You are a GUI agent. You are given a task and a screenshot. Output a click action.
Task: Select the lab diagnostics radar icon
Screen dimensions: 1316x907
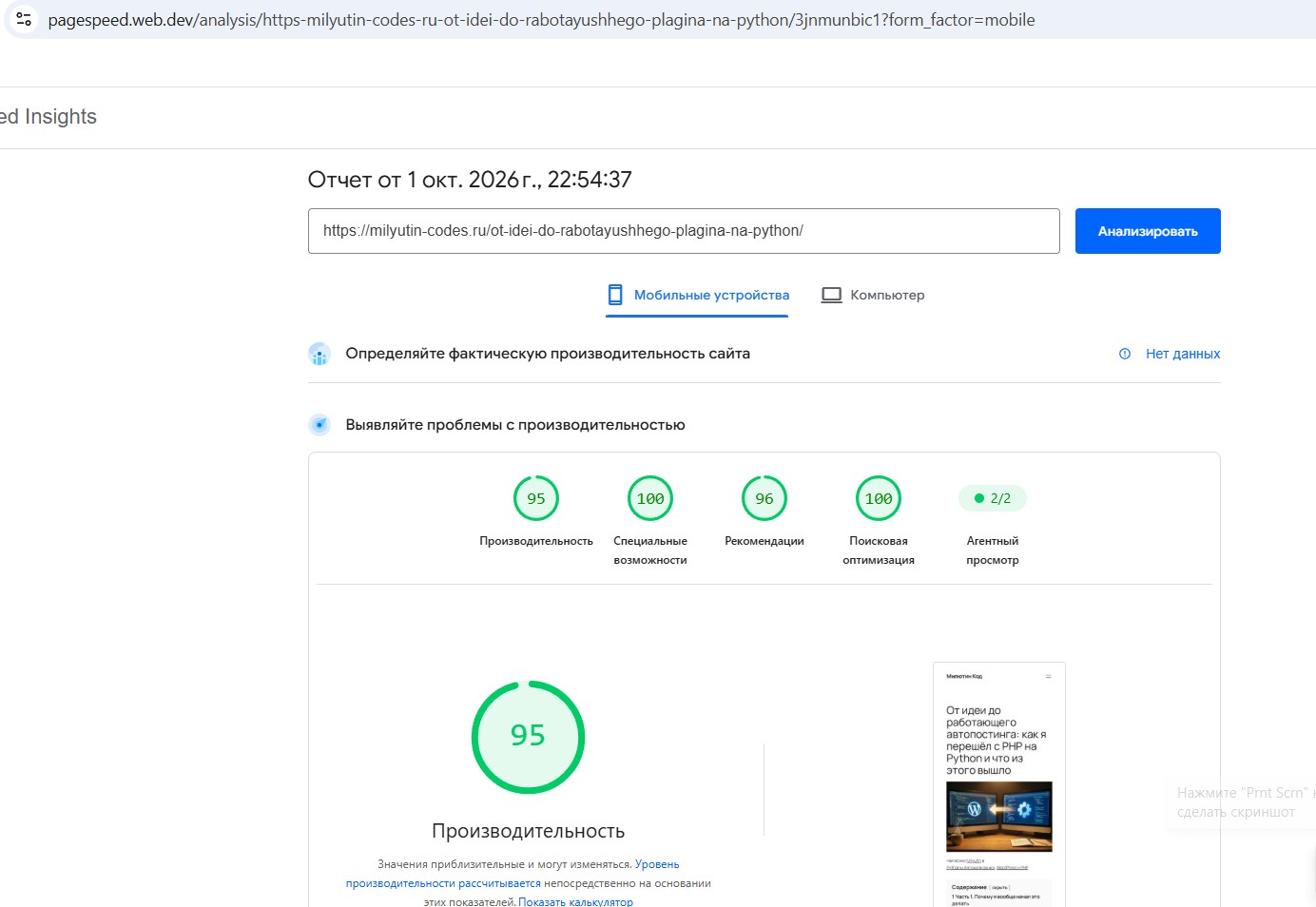319,425
